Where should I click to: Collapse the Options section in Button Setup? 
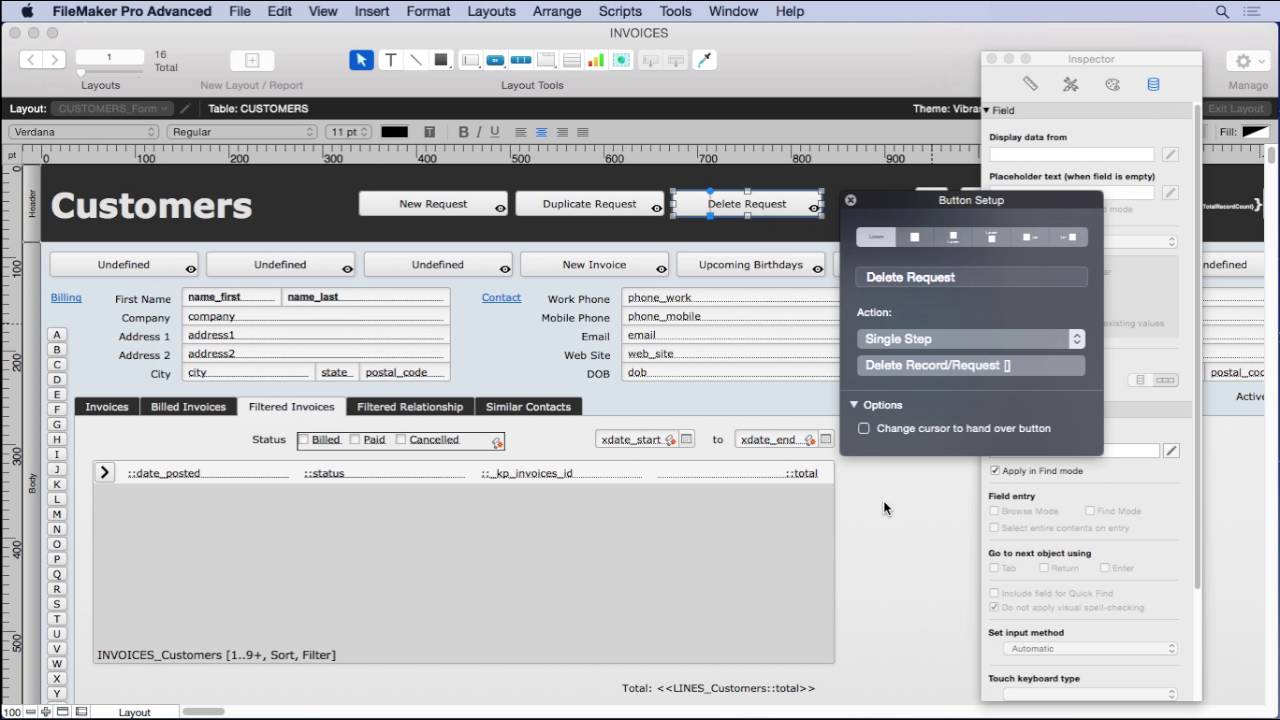pyautogui.click(x=854, y=405)
